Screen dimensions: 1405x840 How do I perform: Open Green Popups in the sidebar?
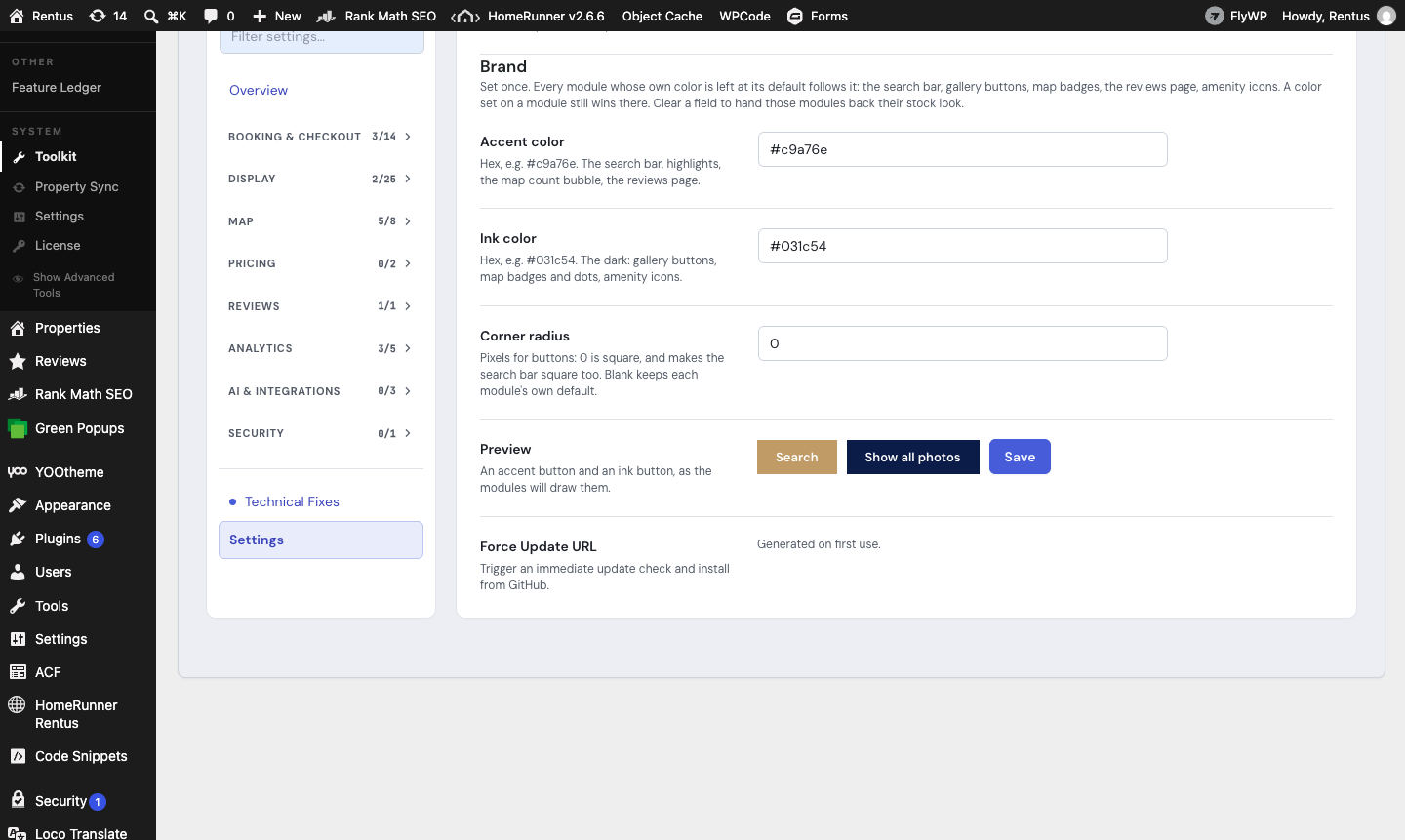point(78,428)
